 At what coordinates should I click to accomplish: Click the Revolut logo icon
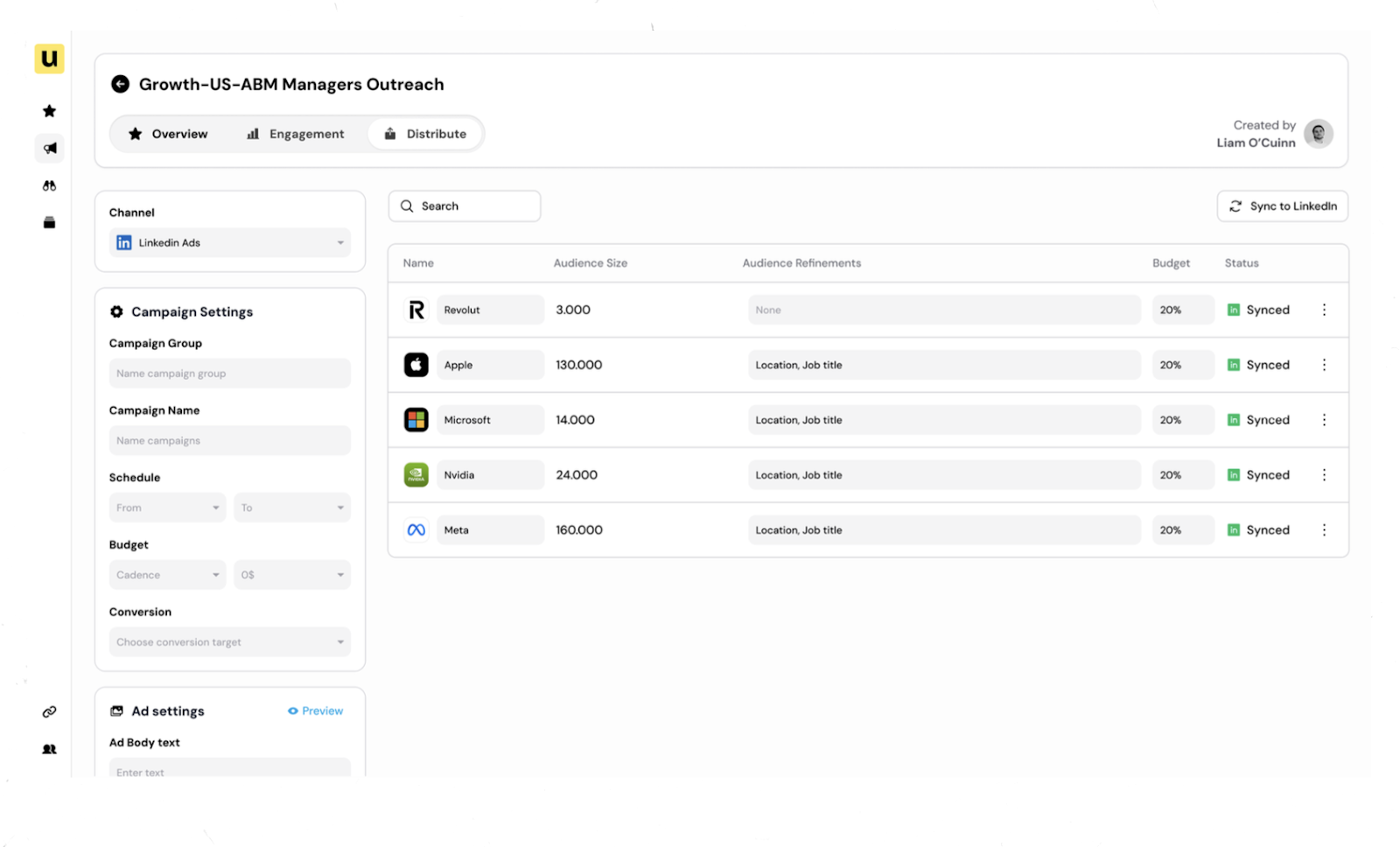(x=416, y=310)
